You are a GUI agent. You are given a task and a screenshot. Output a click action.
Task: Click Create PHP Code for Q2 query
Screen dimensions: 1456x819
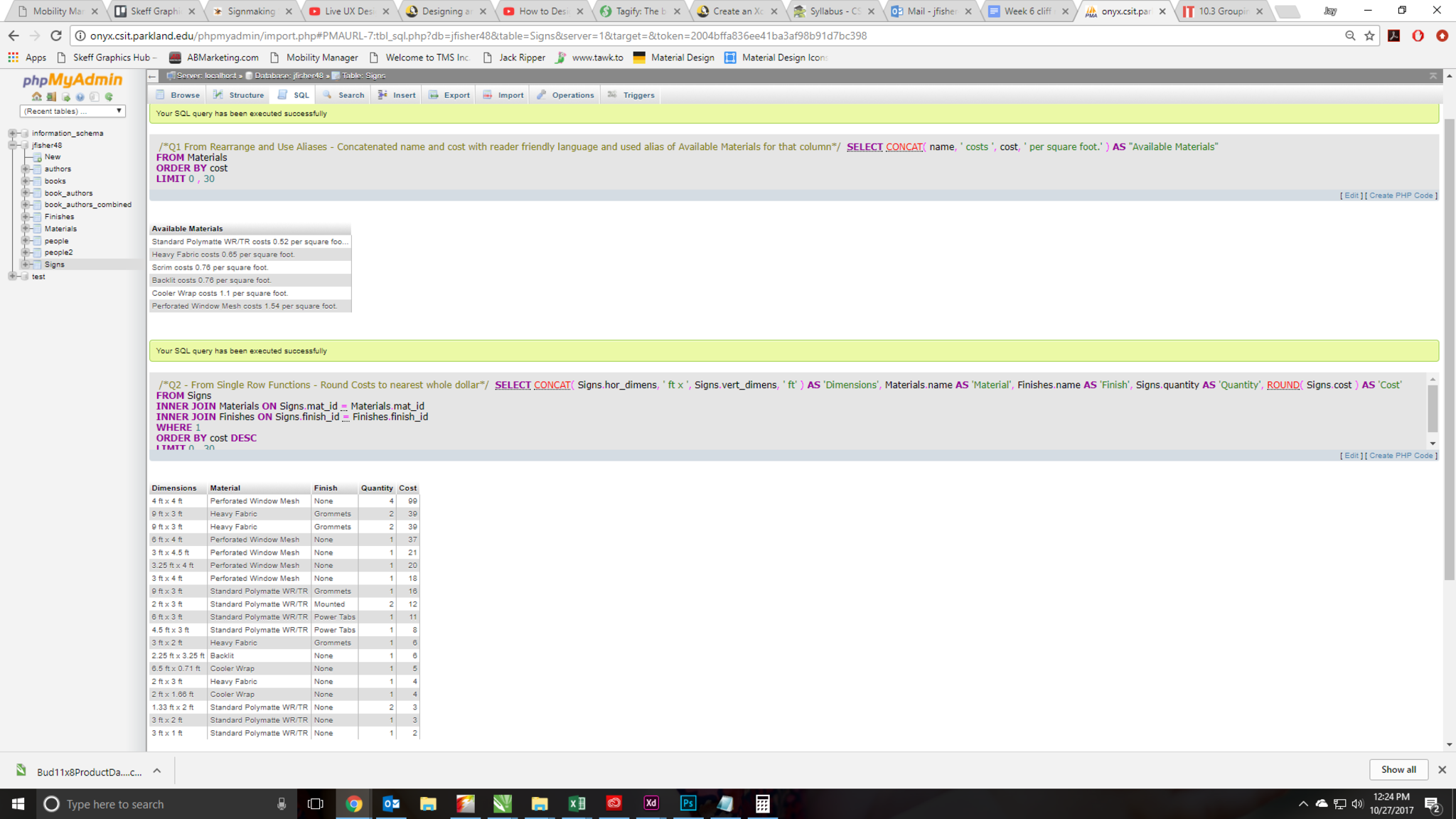(x=1401, y=456)
